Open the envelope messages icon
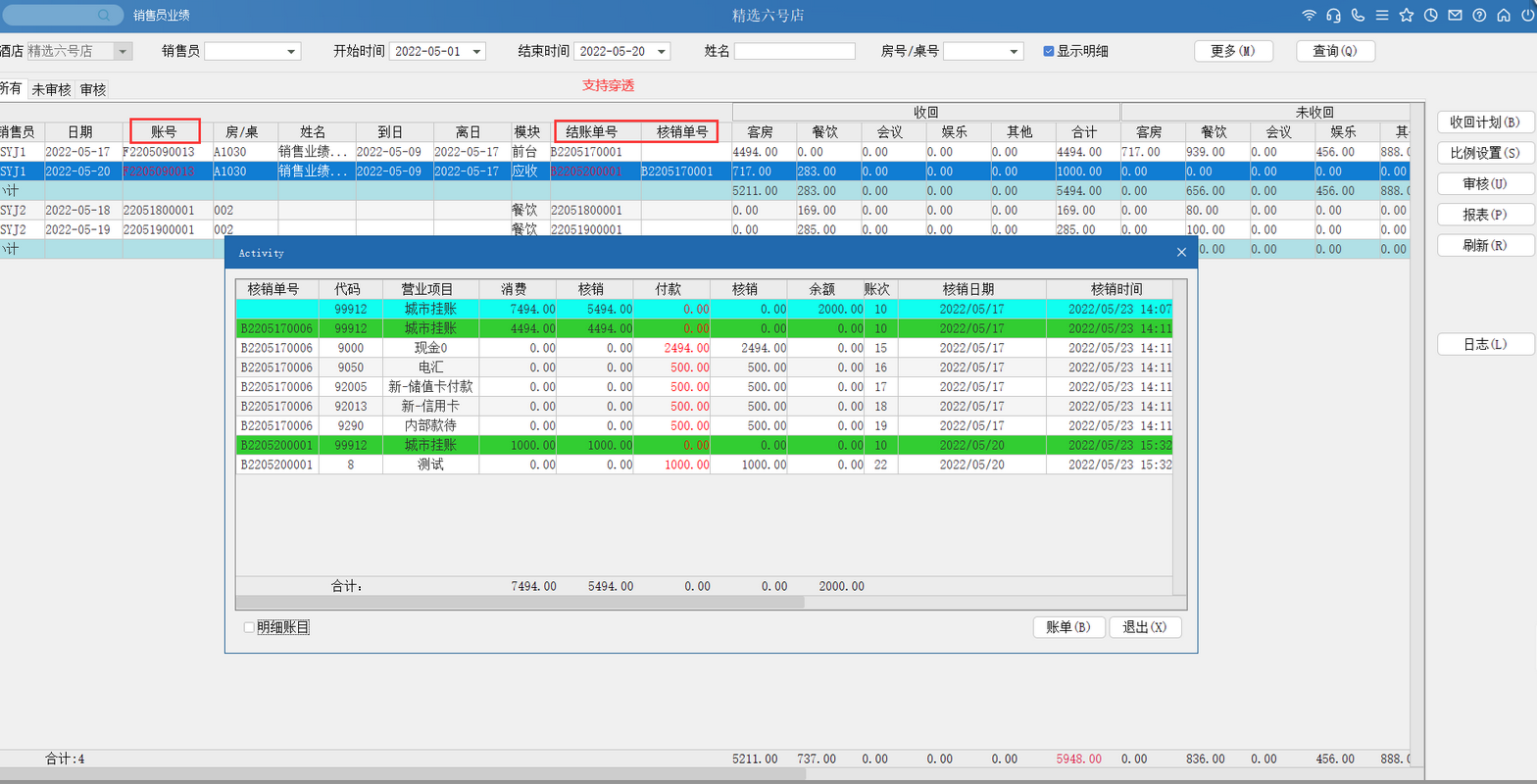The height and width of the screenshot is (784, 1537). click(x=1456, y=16)
